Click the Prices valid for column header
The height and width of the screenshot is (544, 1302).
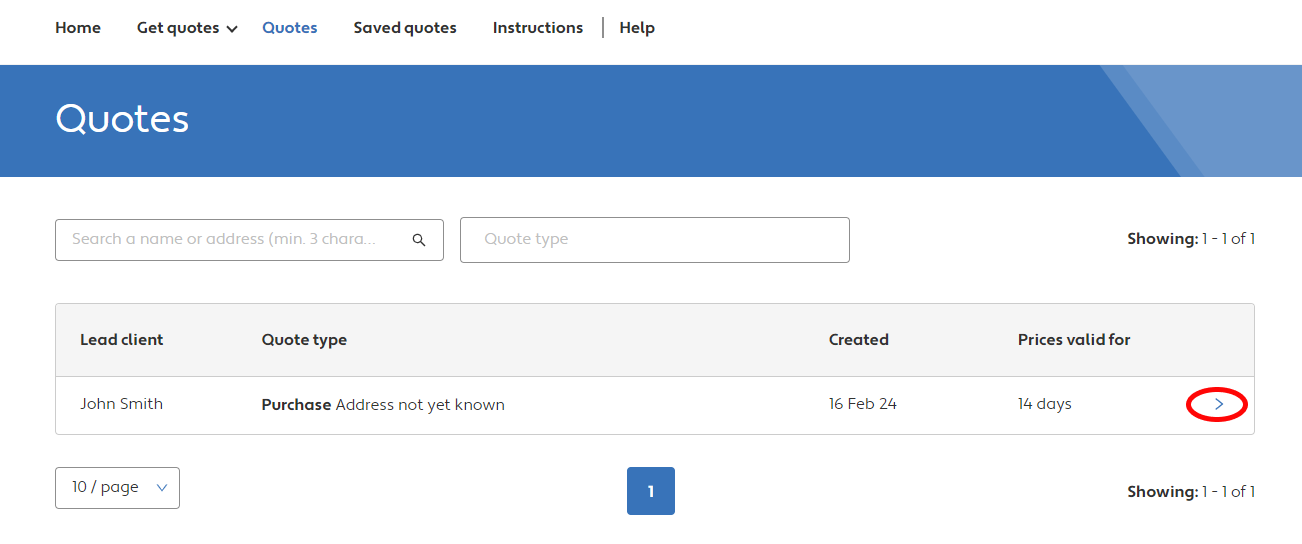tap(1074, 340)
